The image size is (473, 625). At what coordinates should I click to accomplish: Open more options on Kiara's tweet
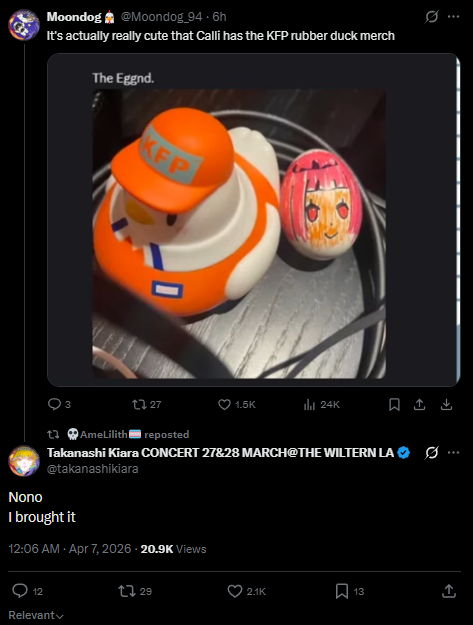(x=453, y=453)
